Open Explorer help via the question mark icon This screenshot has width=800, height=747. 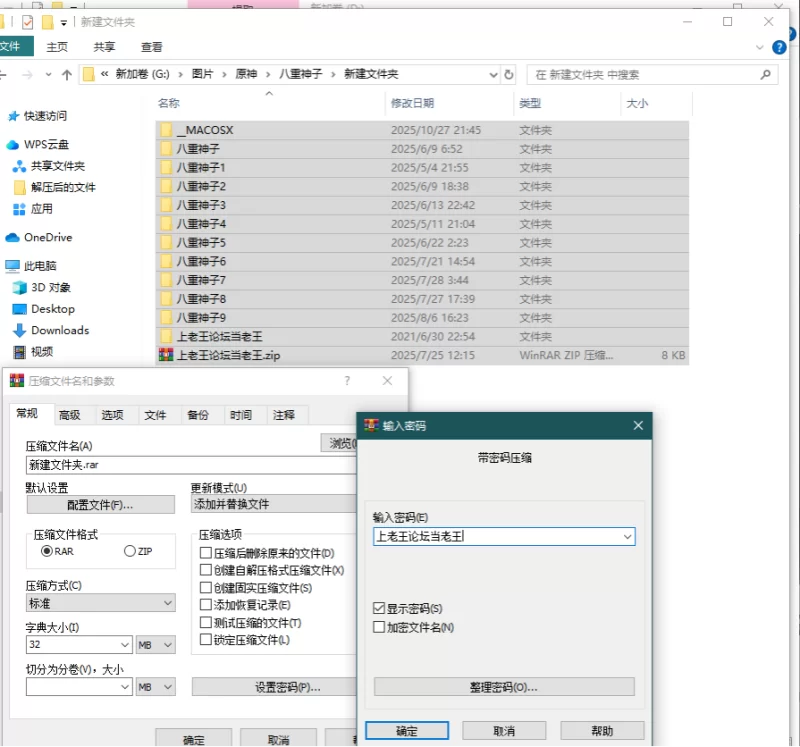coord(778,47)
